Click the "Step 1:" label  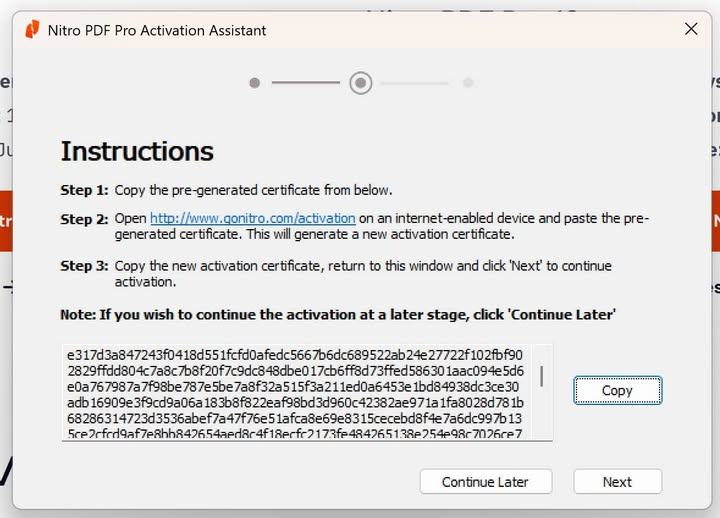pyautogui.click(x=84, y=190)
